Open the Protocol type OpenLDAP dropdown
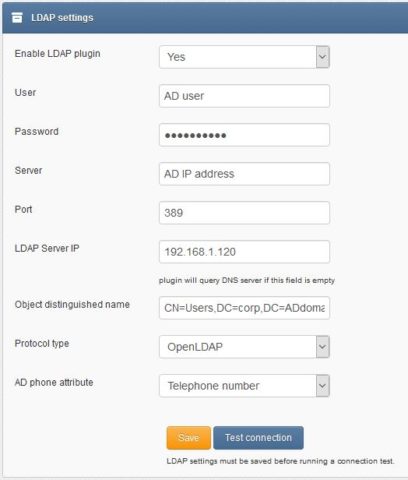408x480 pixels. coord(244,347)
